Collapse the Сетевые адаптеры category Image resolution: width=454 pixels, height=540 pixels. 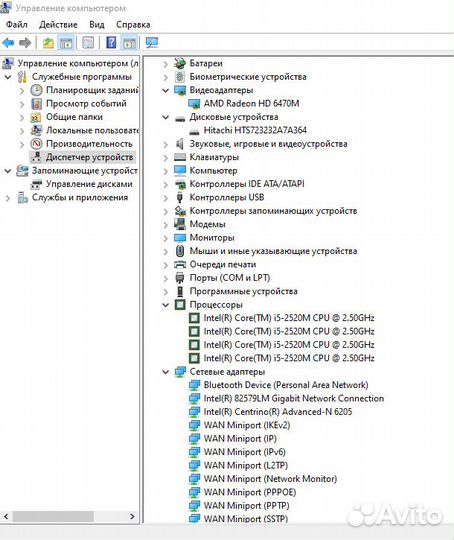(x=166, y=372)
